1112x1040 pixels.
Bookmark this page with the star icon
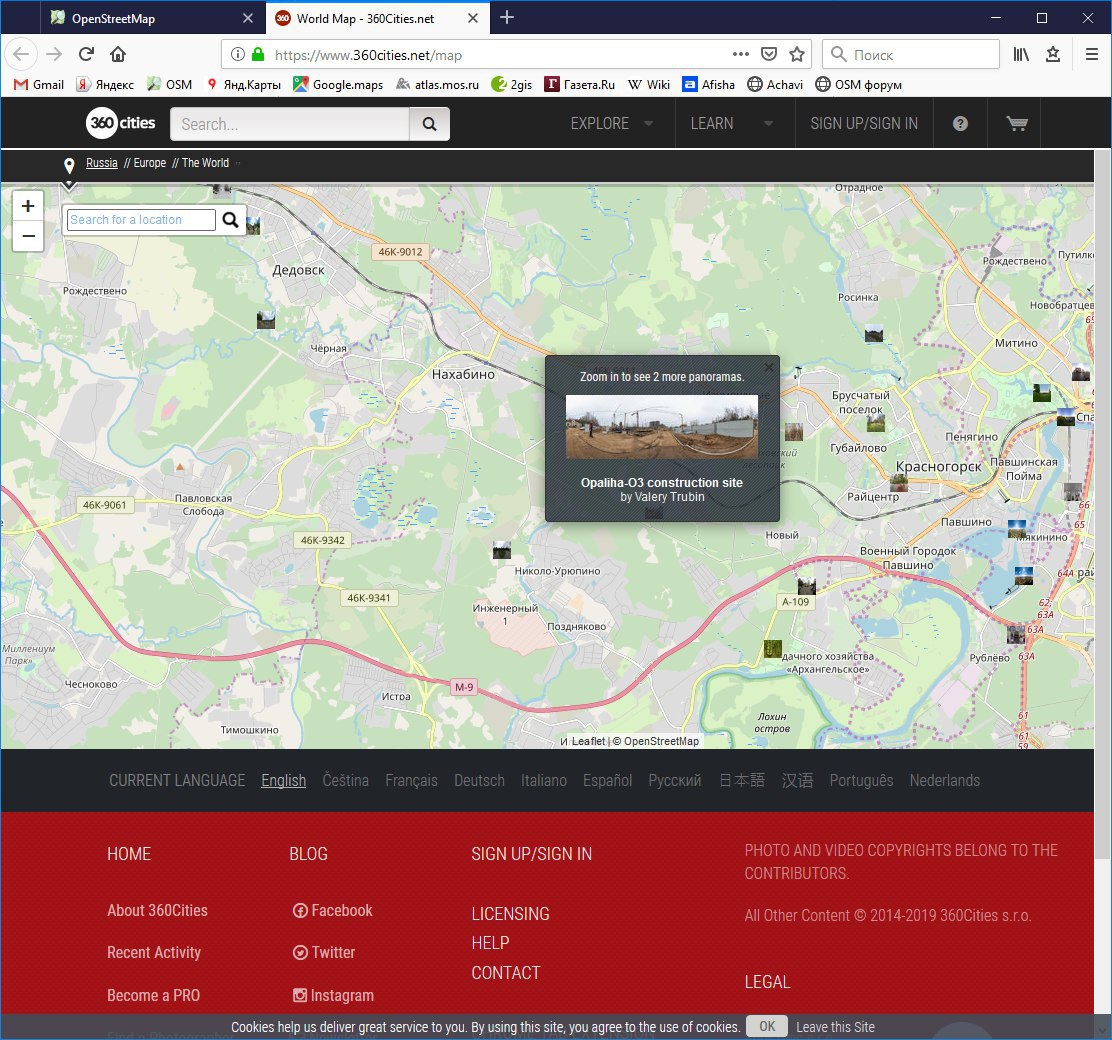point(797,54)
